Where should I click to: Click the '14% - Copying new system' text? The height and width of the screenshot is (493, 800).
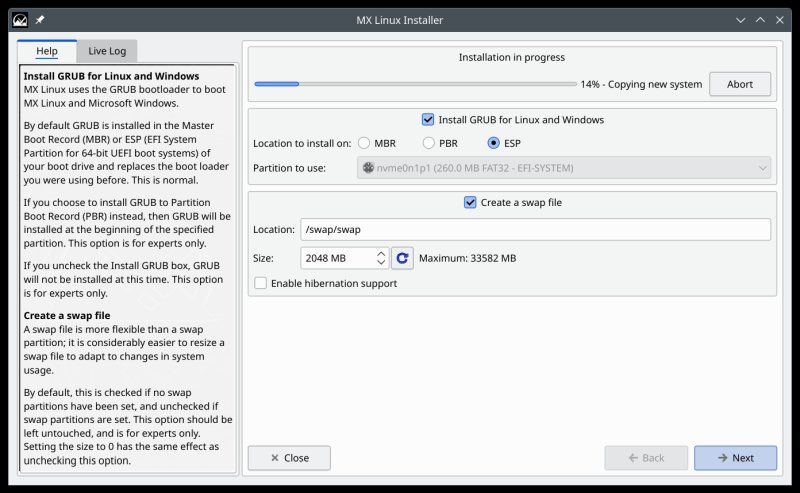[641, 85]
